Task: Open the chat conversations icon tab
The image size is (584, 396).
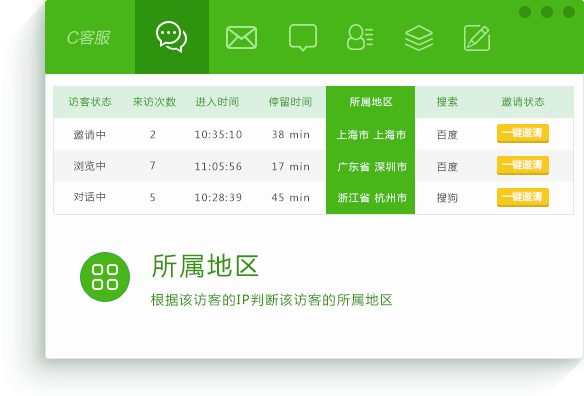Action: click(x=172, y=37)
